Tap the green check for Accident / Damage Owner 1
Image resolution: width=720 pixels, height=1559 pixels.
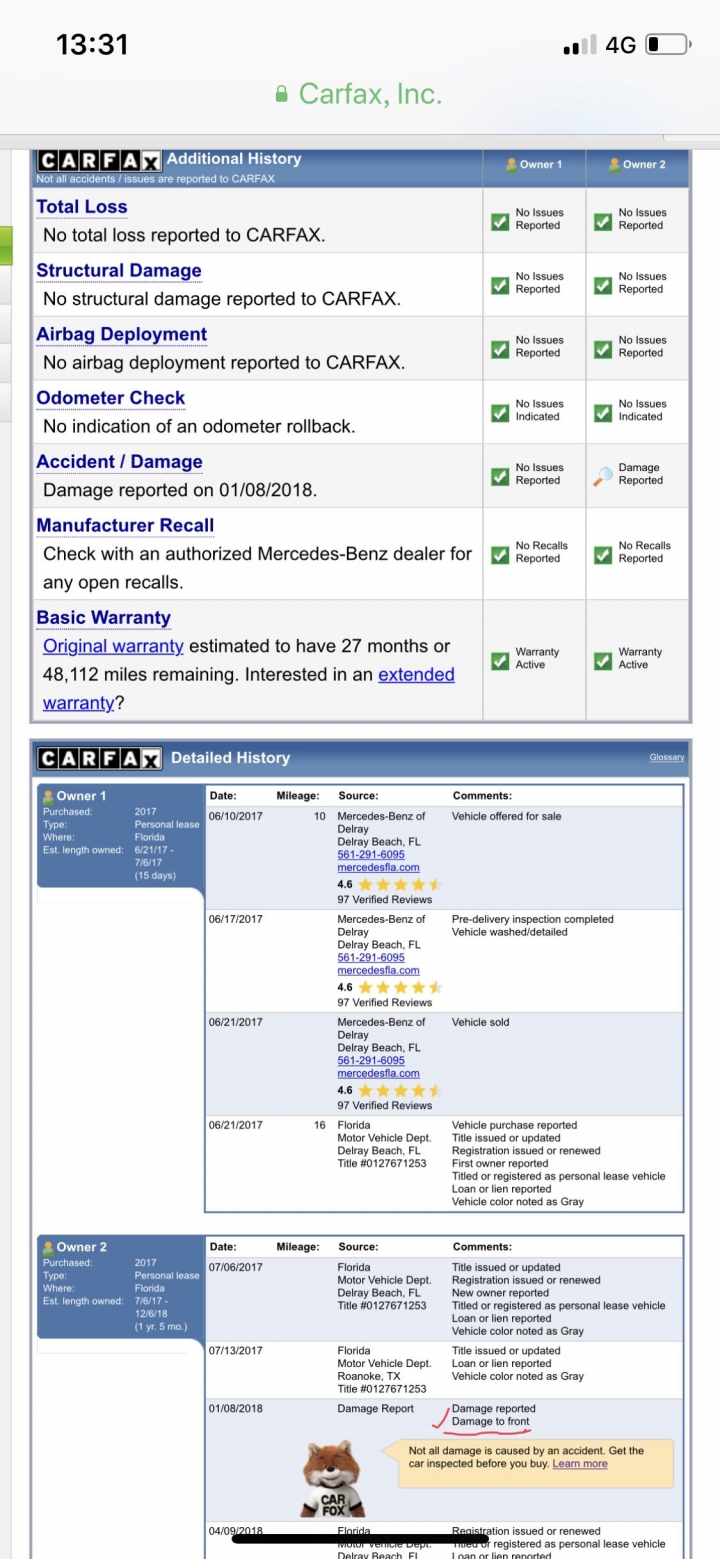tap(500, 475)
